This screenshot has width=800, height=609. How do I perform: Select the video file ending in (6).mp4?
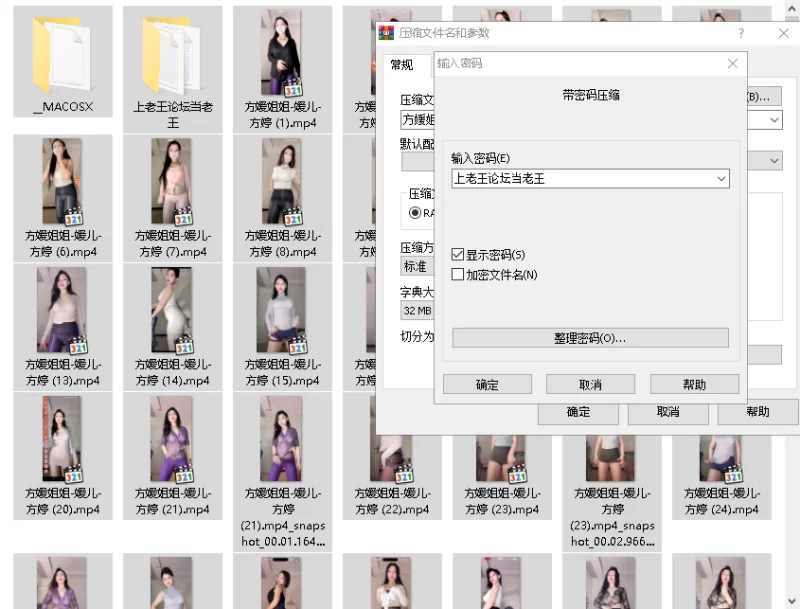62,182
